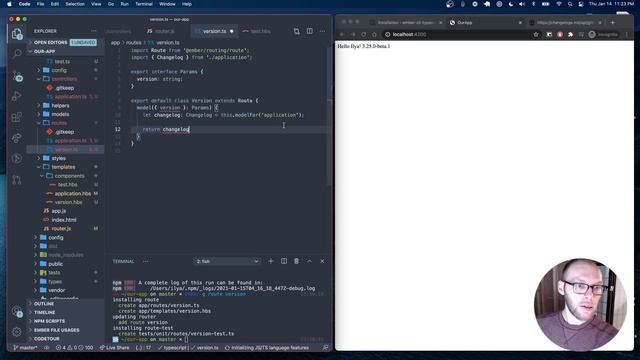Reload the page in the browser window

click(363, 35)
